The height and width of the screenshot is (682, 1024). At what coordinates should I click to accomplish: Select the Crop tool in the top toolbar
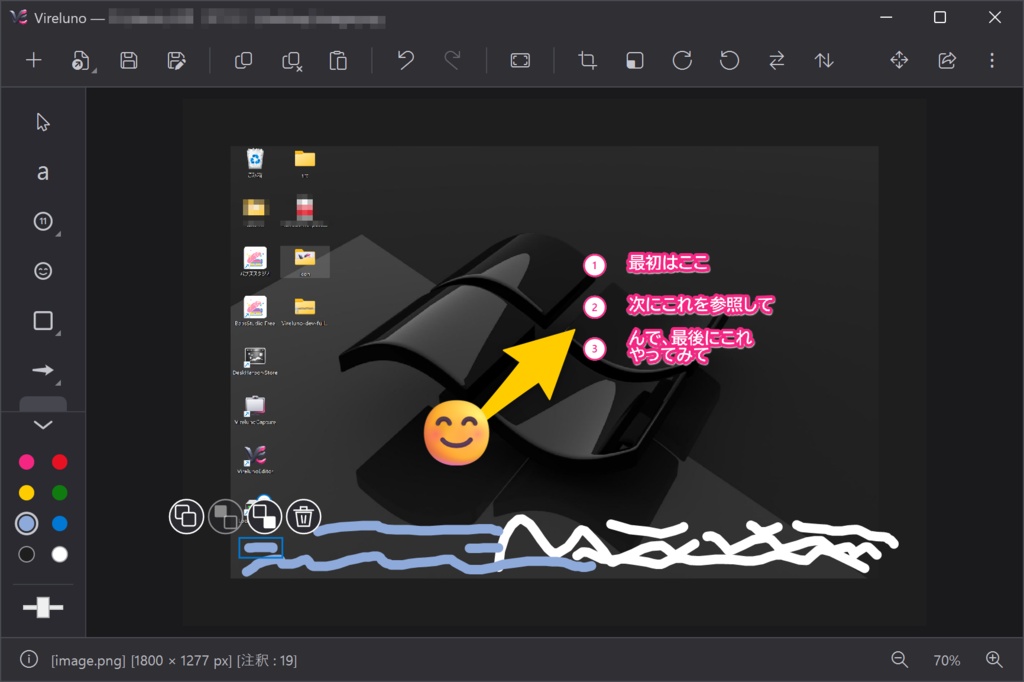(x=587, y=61)
